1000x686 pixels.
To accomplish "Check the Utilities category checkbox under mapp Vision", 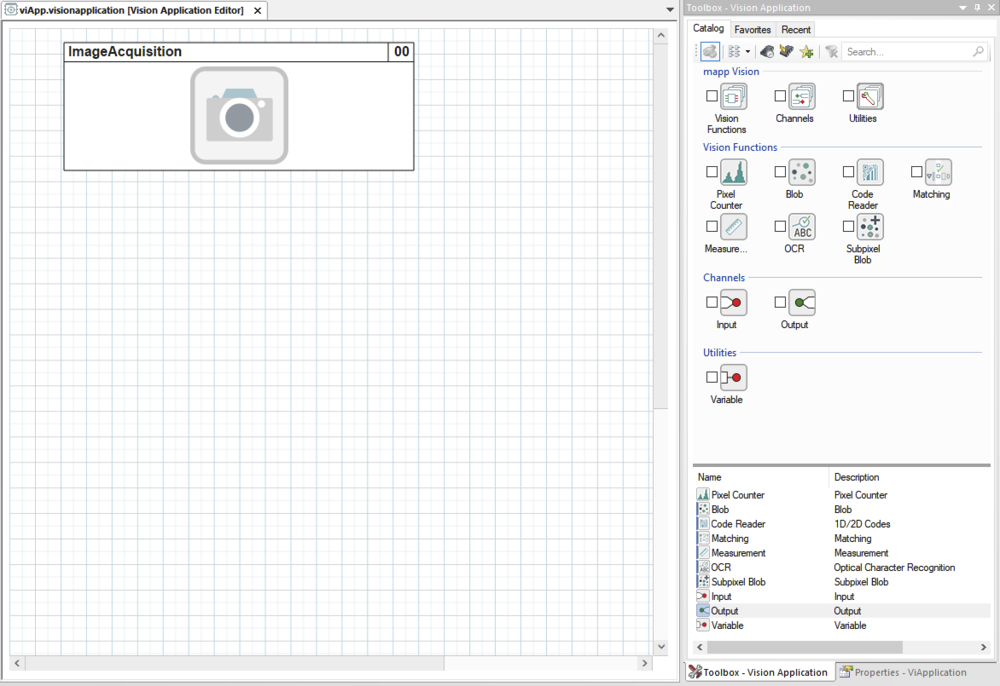I will click(848, 96).
